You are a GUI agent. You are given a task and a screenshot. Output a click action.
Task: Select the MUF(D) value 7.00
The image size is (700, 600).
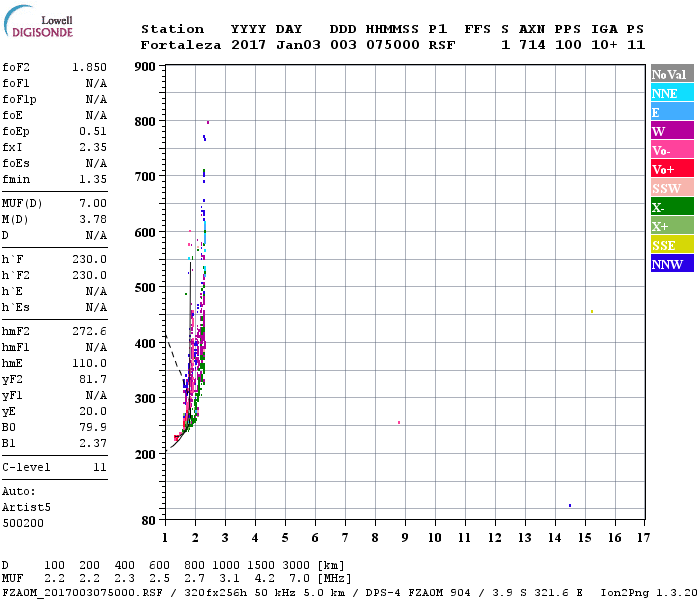[93, 203]
